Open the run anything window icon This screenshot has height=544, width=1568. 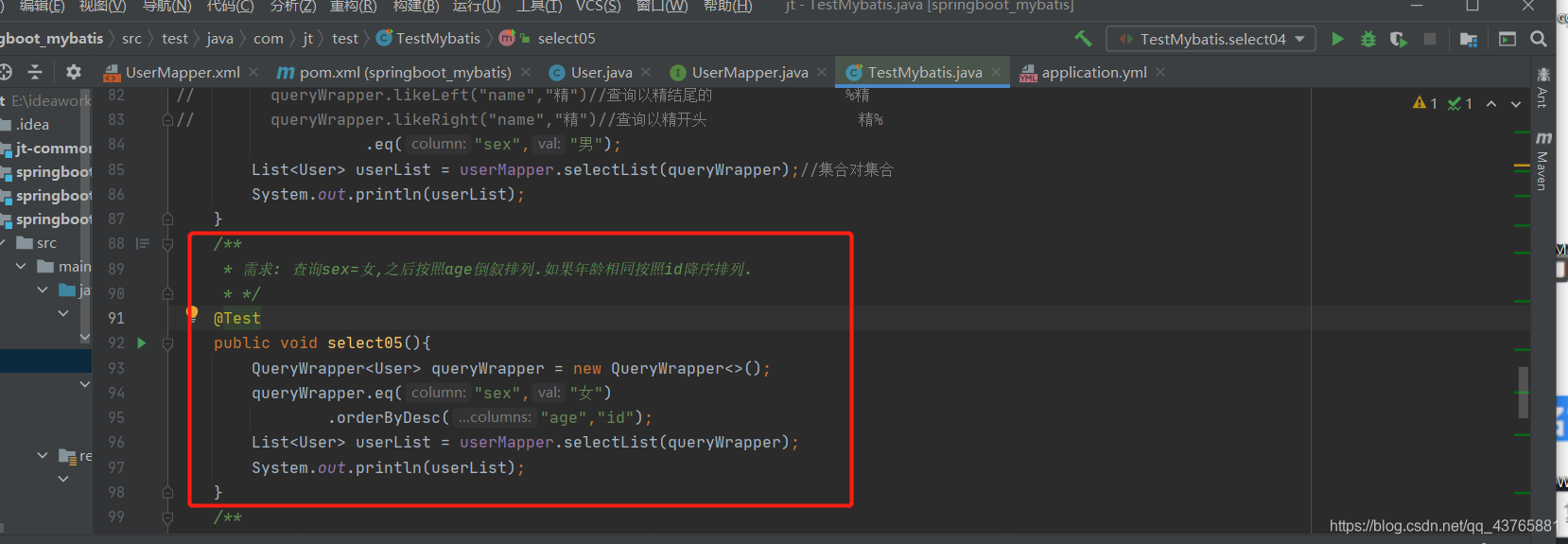(1507, 39)
